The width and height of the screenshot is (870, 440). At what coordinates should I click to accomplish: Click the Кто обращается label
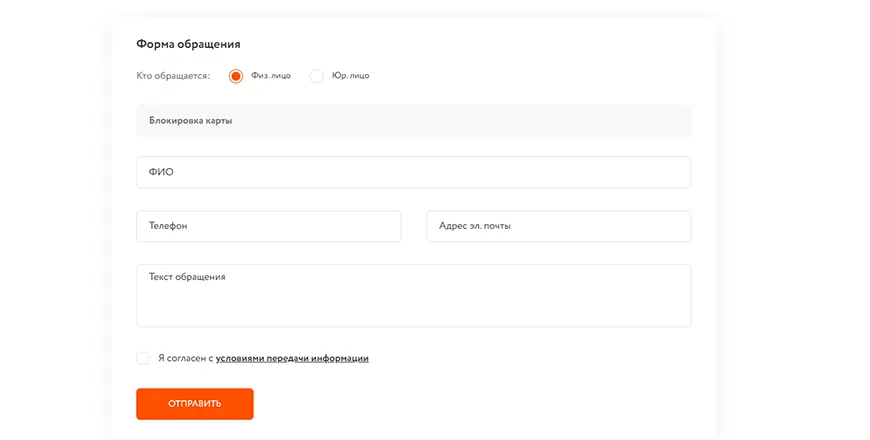point(173,76)
